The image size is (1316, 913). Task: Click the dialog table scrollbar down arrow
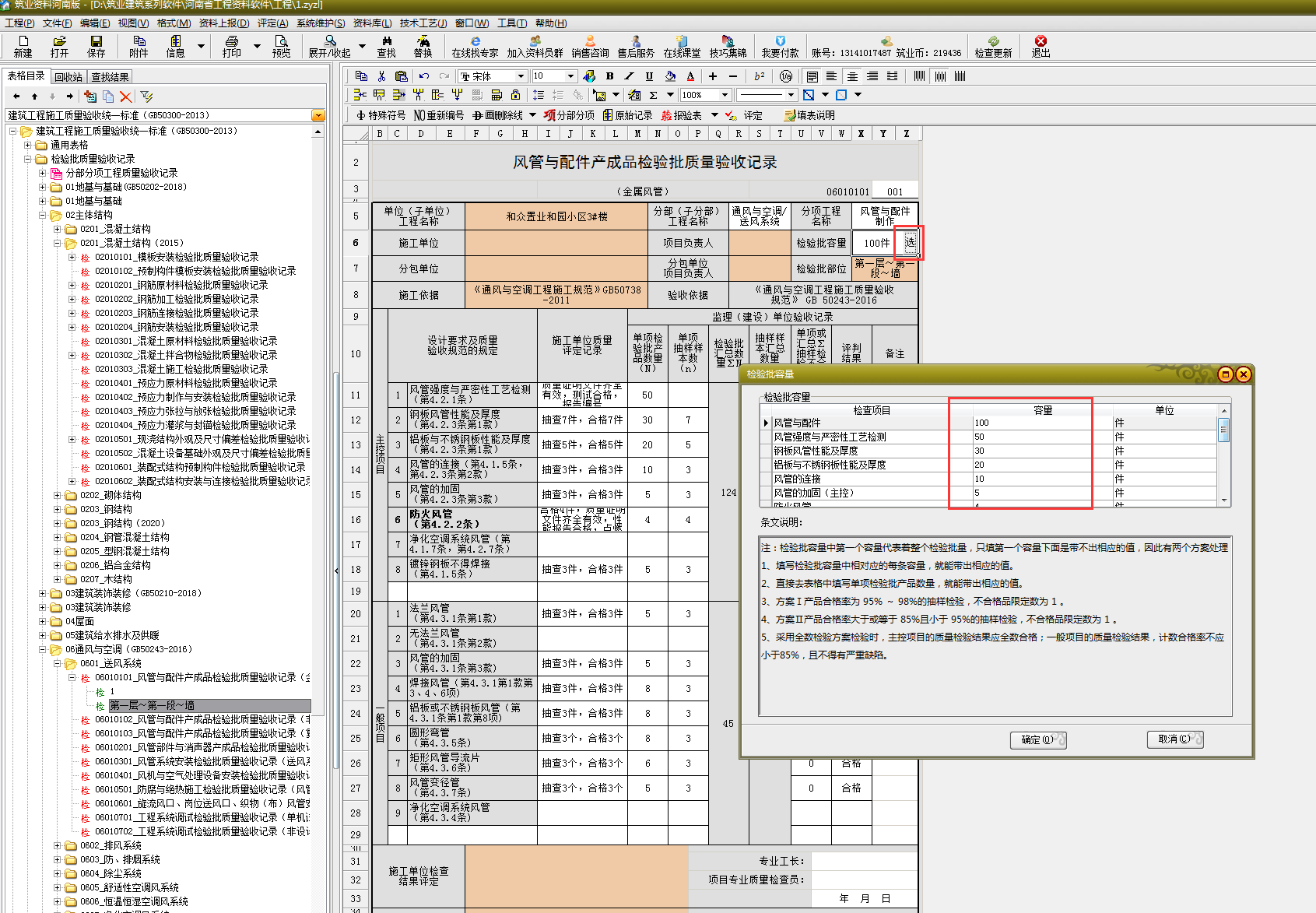1224,500
